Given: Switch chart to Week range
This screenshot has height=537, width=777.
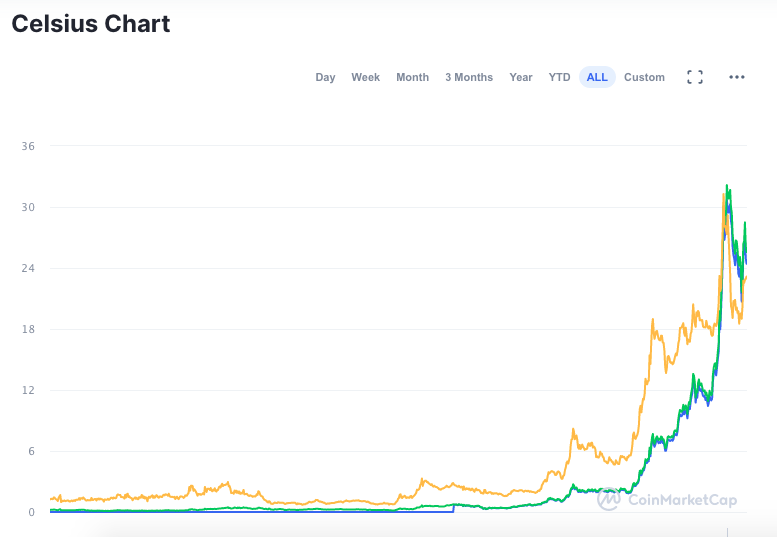Looking at the screenshot, I should click(365, 77).
